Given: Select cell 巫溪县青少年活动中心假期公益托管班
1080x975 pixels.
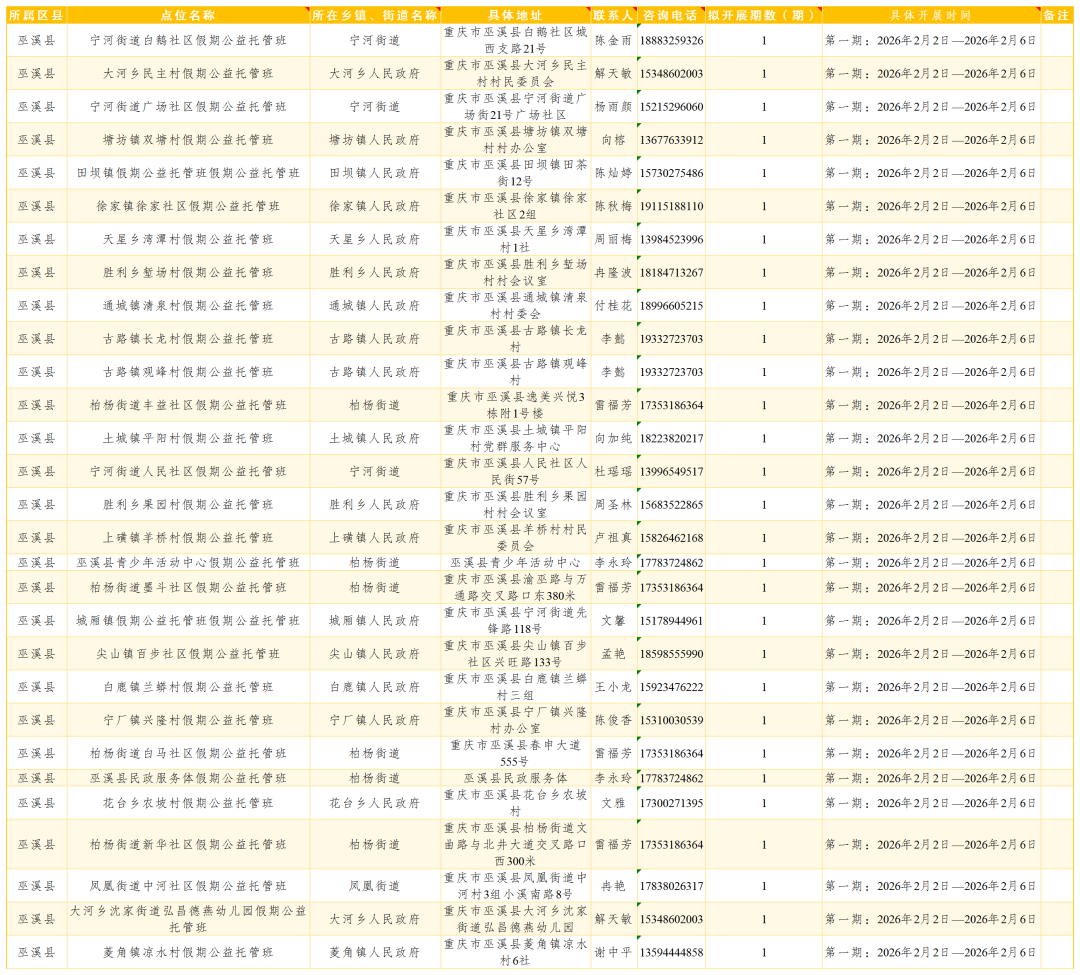Looking at the screenshot, I should (188, 563).
